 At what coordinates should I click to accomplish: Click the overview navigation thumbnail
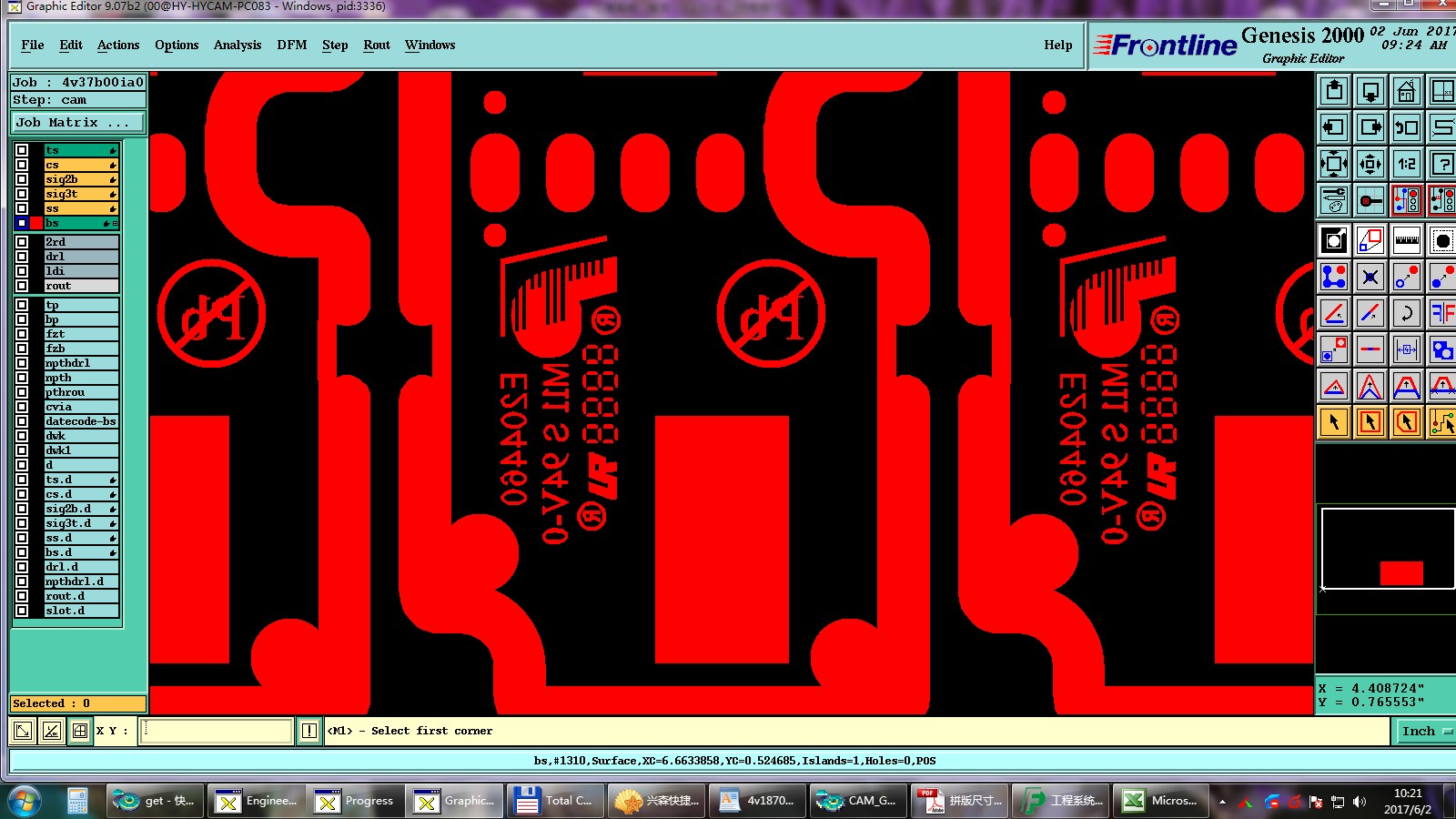pyautogui.click(x=1387, y=549)
